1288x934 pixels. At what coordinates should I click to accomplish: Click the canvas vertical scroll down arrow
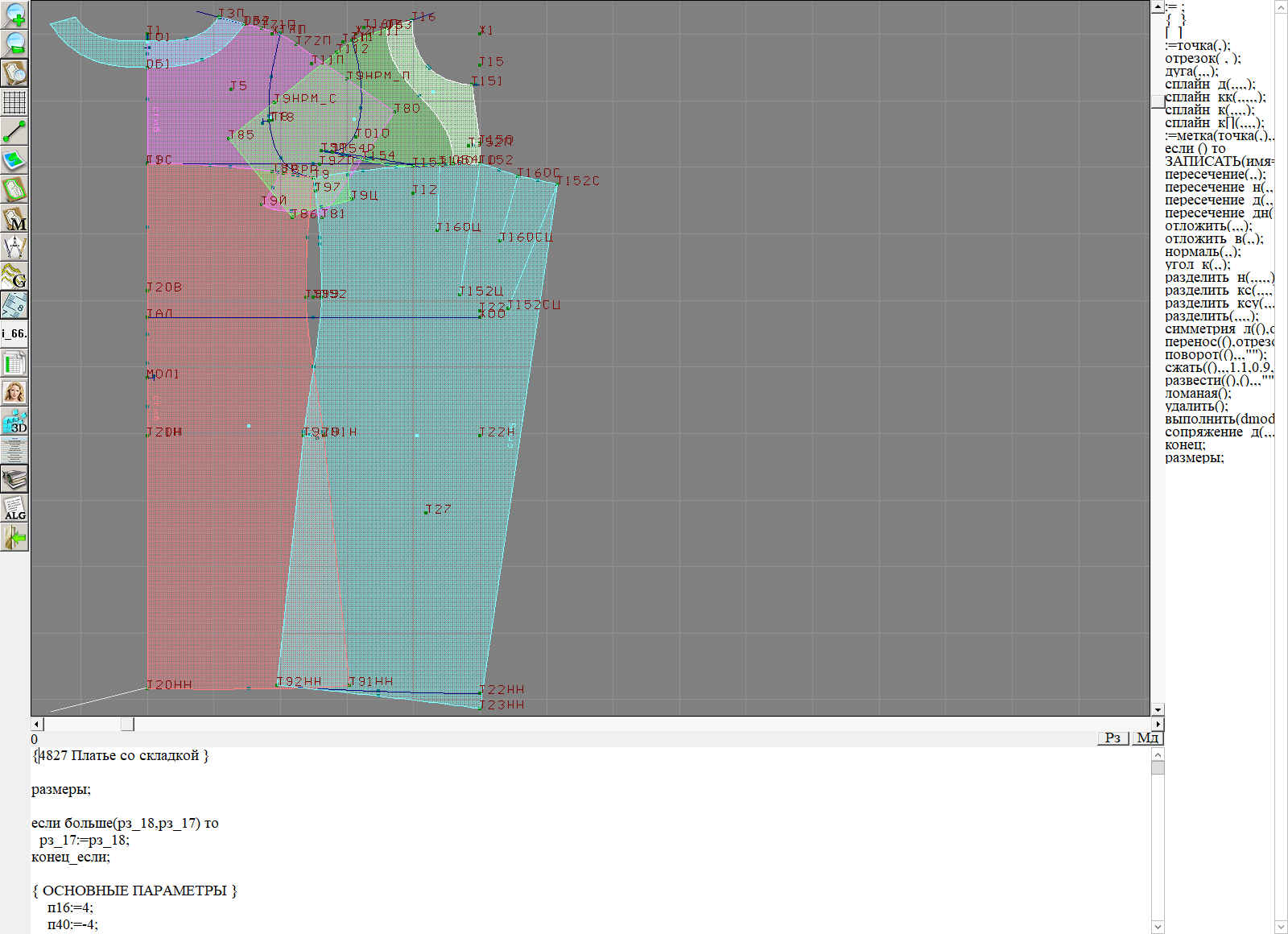[1158, 710]
